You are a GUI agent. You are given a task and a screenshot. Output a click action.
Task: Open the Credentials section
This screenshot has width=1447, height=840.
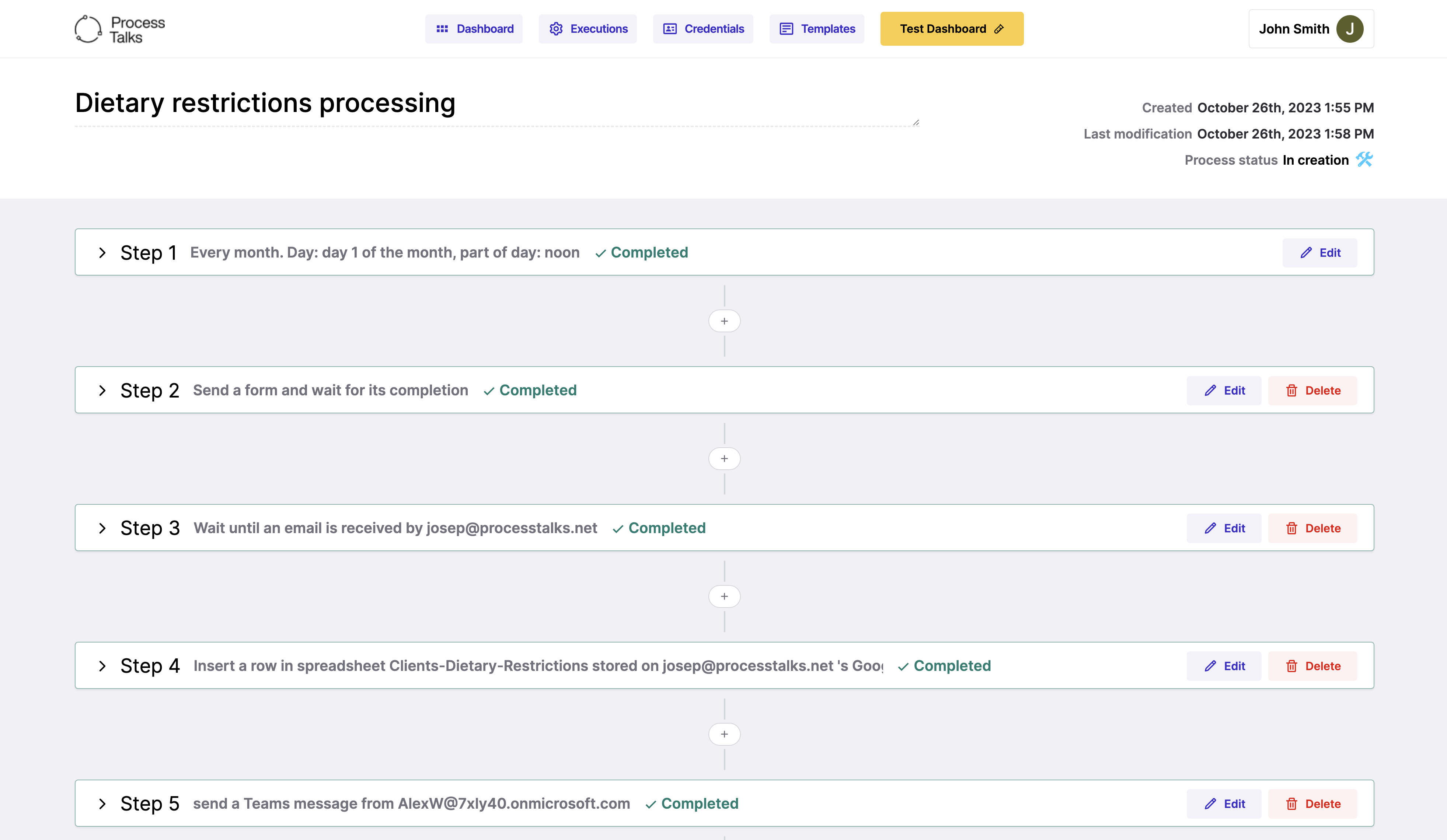703,29
